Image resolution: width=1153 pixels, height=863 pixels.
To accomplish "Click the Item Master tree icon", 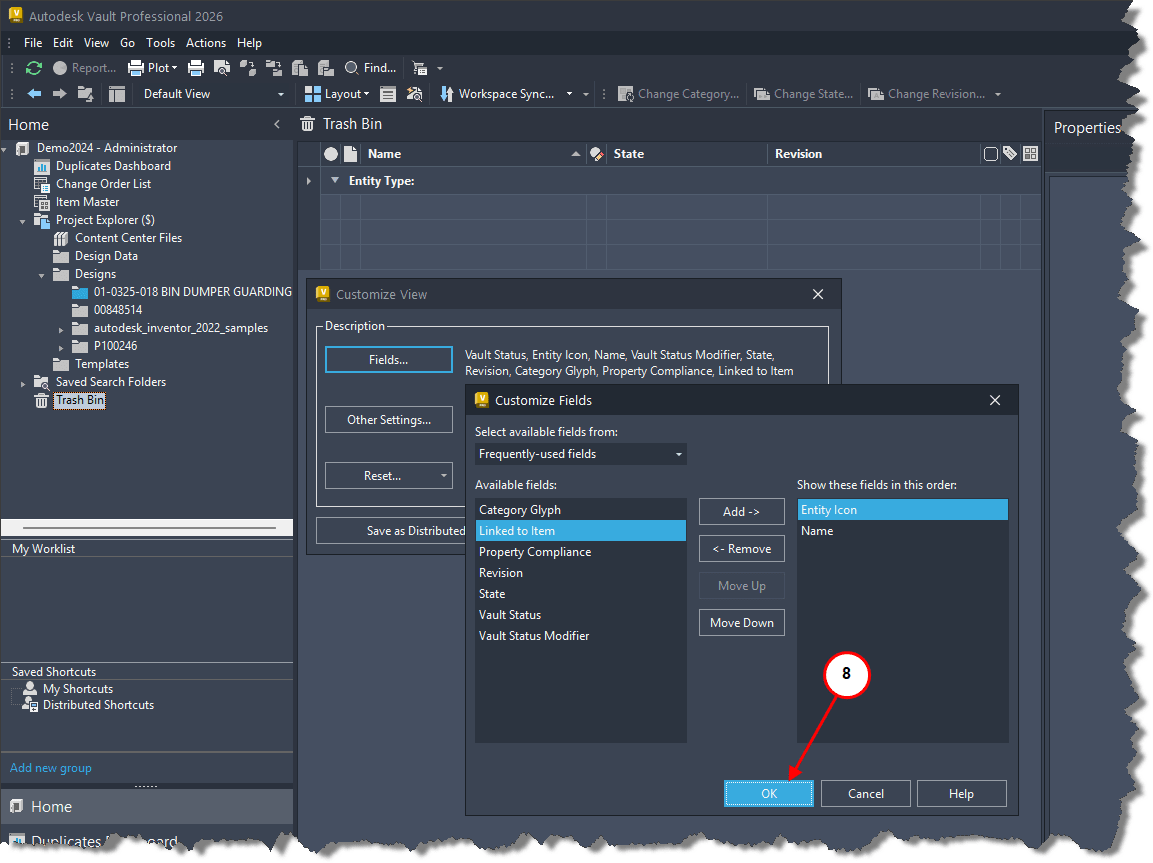I will [x=42, y=202].
